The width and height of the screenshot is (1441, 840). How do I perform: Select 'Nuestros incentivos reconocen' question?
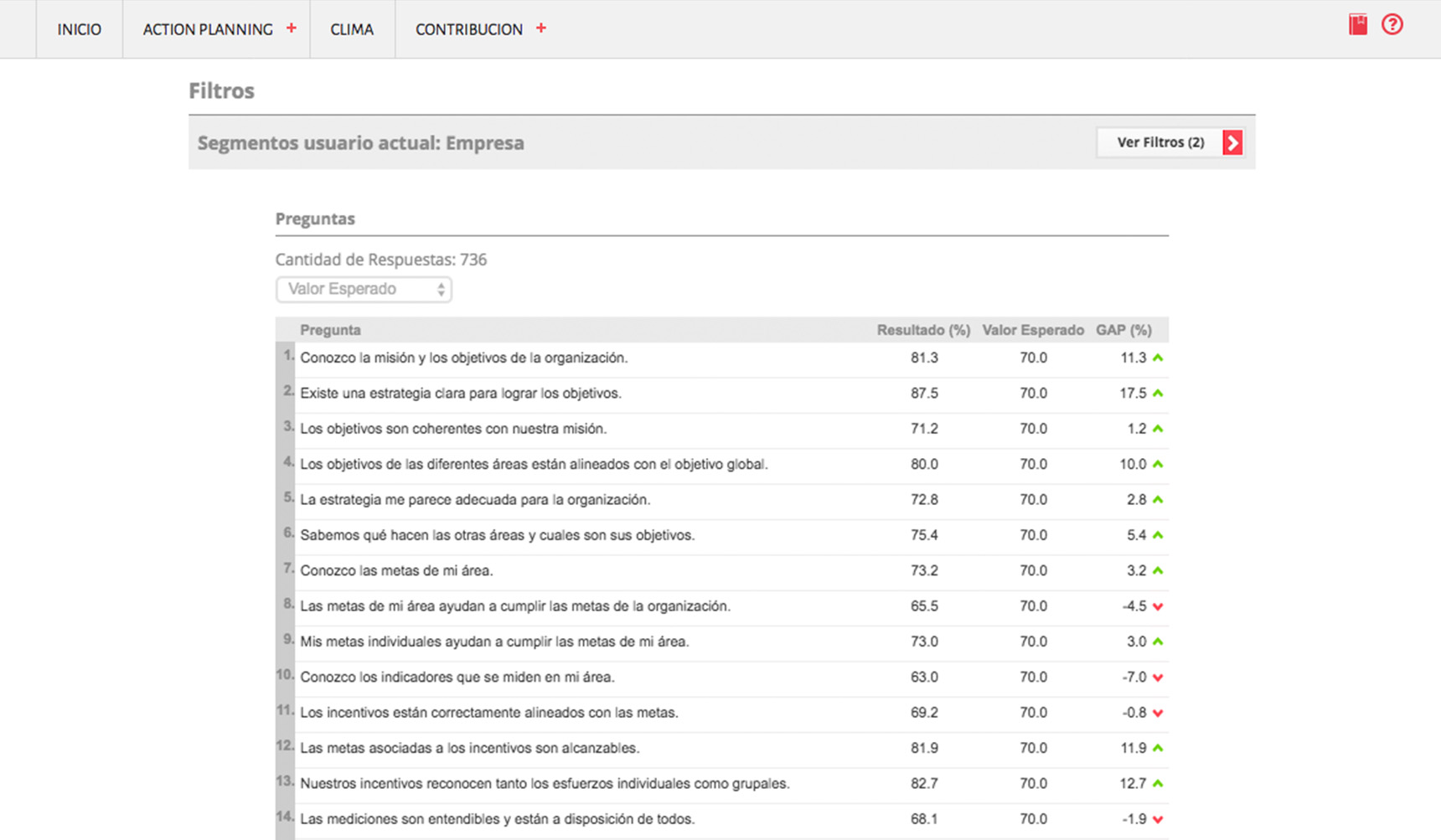[x=545, y=784]
